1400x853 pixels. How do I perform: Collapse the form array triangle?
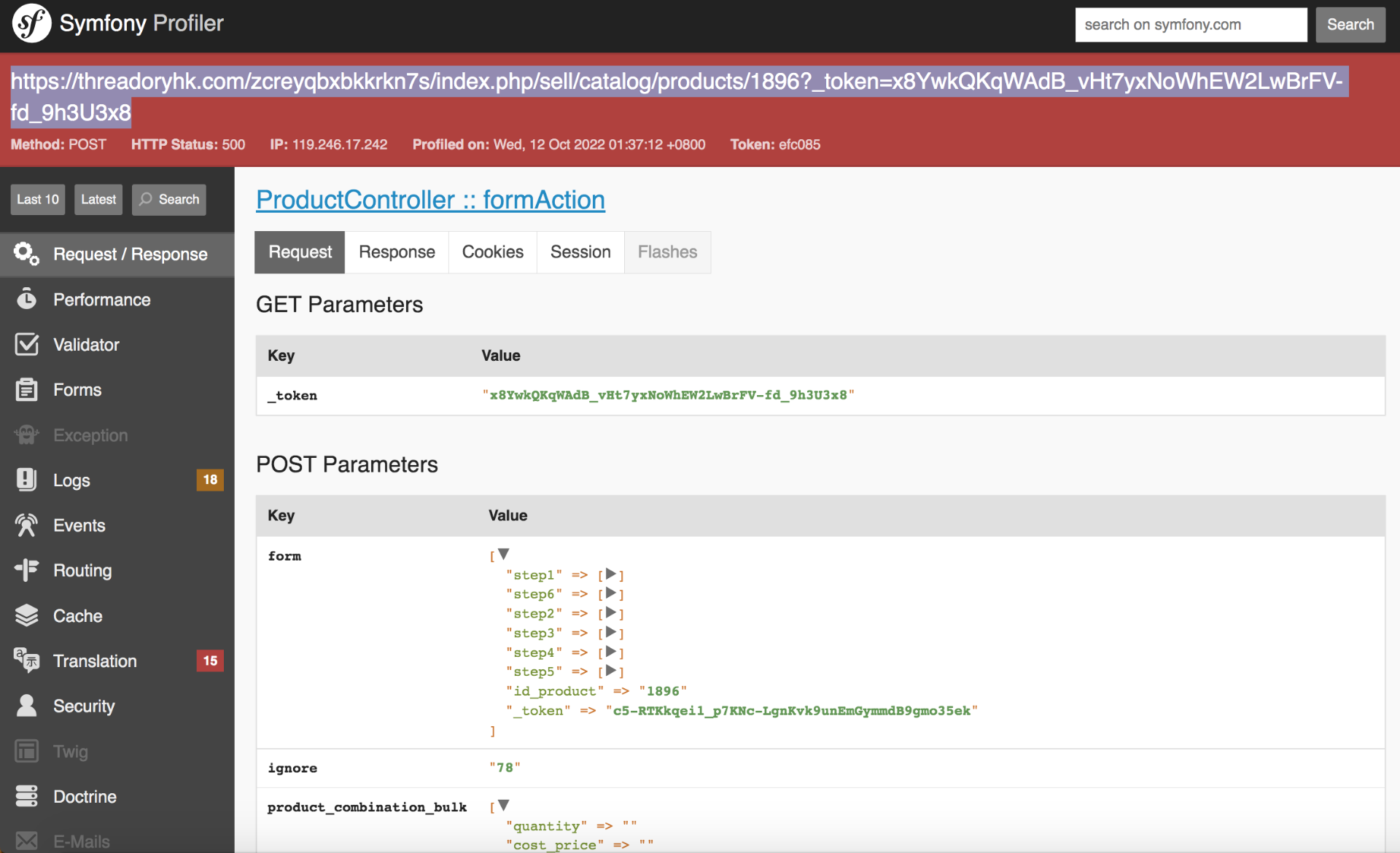[x=503, y=554]
